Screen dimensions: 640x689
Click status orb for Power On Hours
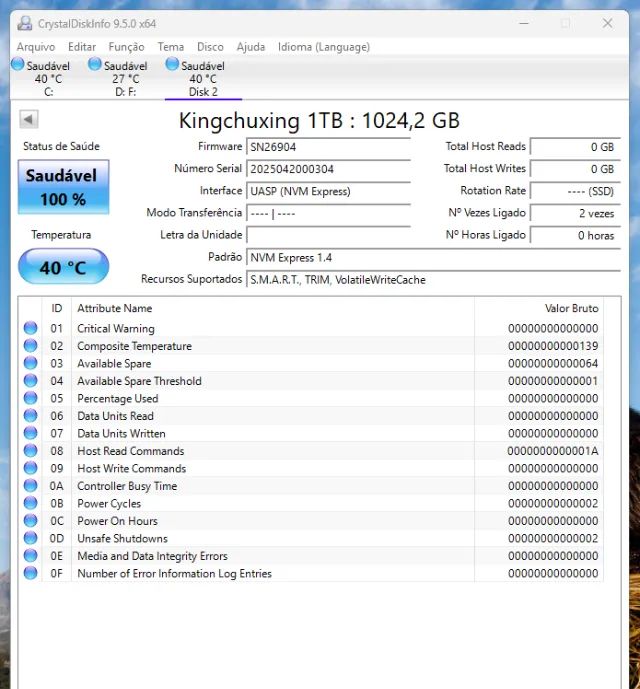pos(30,520)
